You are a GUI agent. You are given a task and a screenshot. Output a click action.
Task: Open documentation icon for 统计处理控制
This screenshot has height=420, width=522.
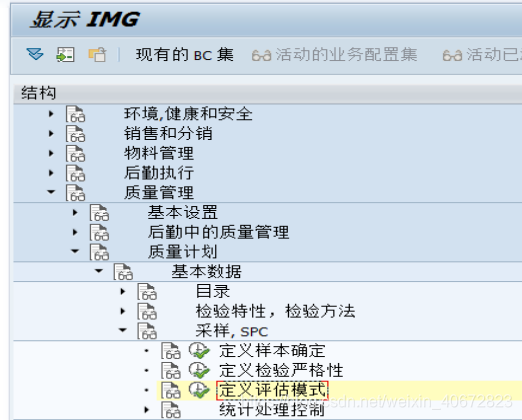click(171, 410)
